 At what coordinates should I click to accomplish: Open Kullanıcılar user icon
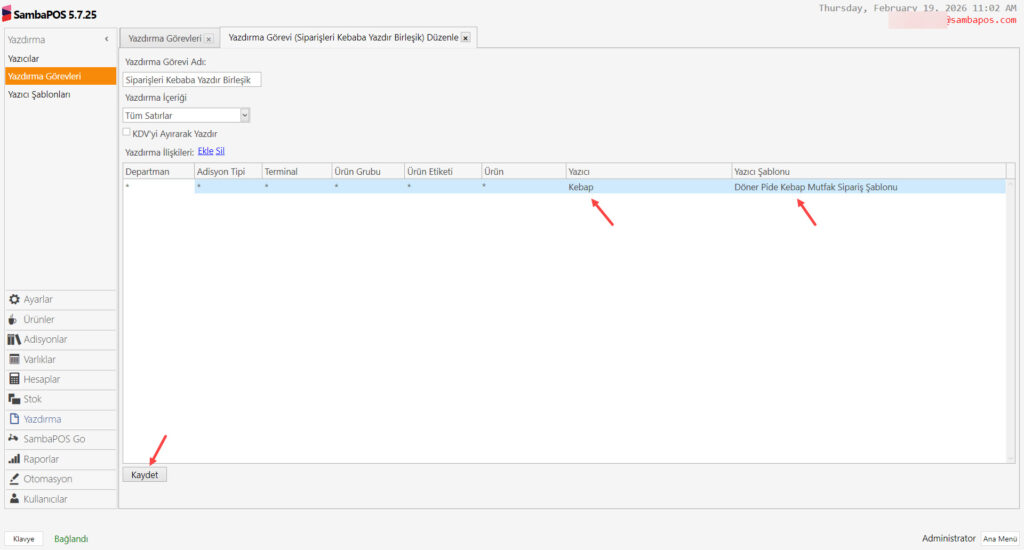(x=14, y=499)
